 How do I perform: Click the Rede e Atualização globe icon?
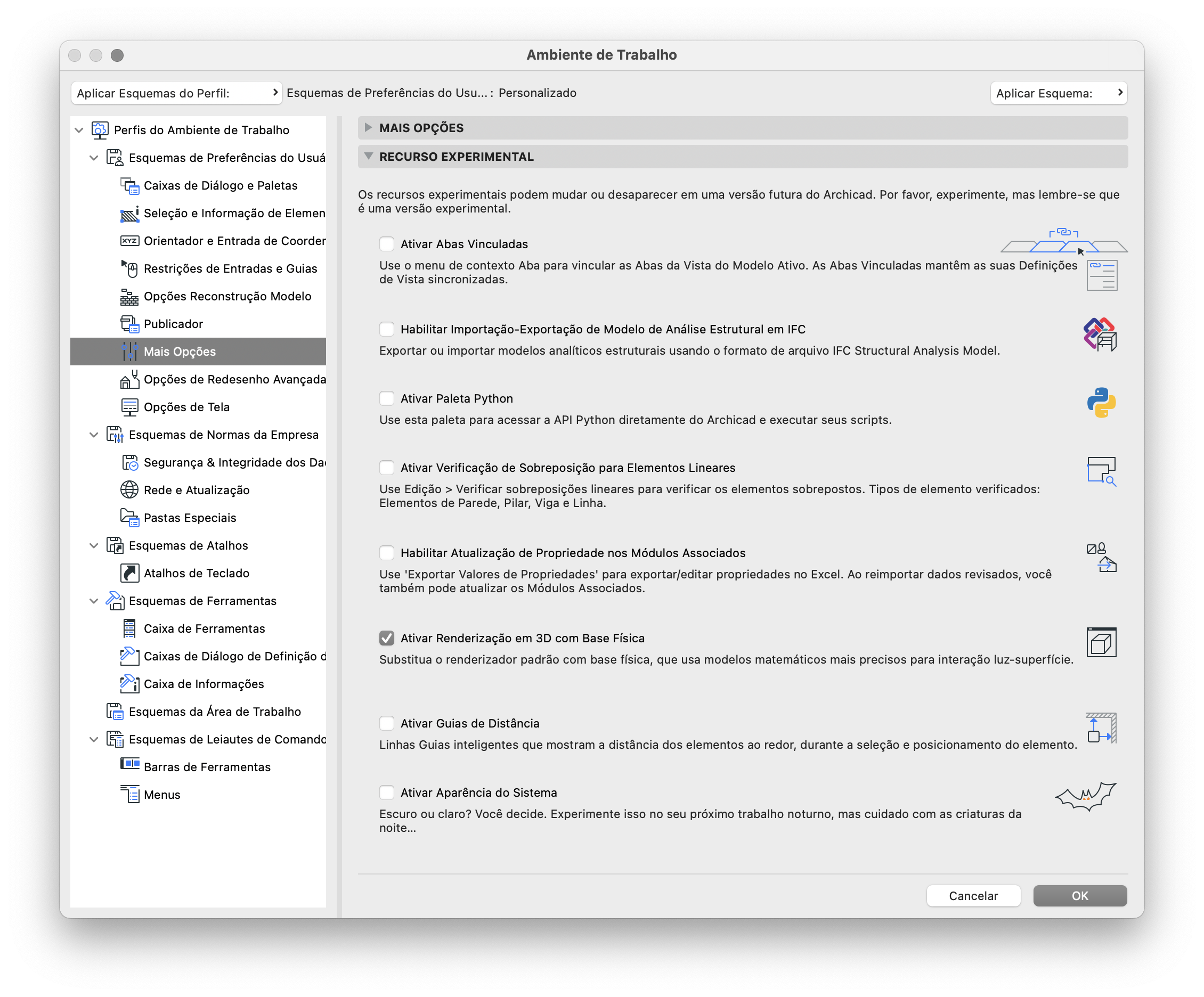[129, 490]
